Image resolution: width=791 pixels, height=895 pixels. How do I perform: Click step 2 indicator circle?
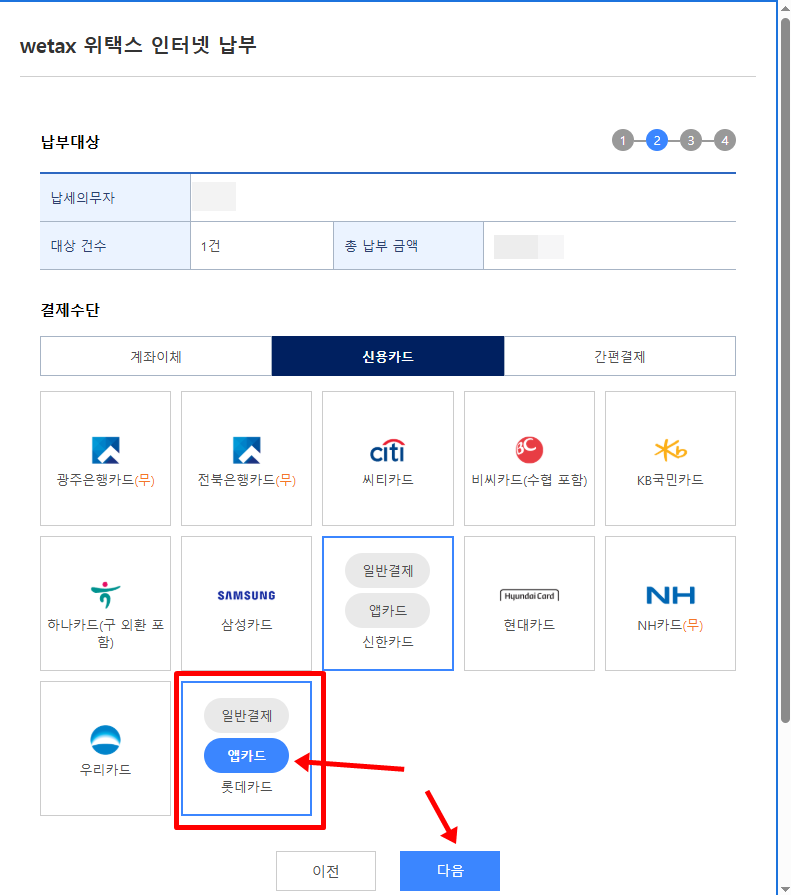click(x=657, y=140)
